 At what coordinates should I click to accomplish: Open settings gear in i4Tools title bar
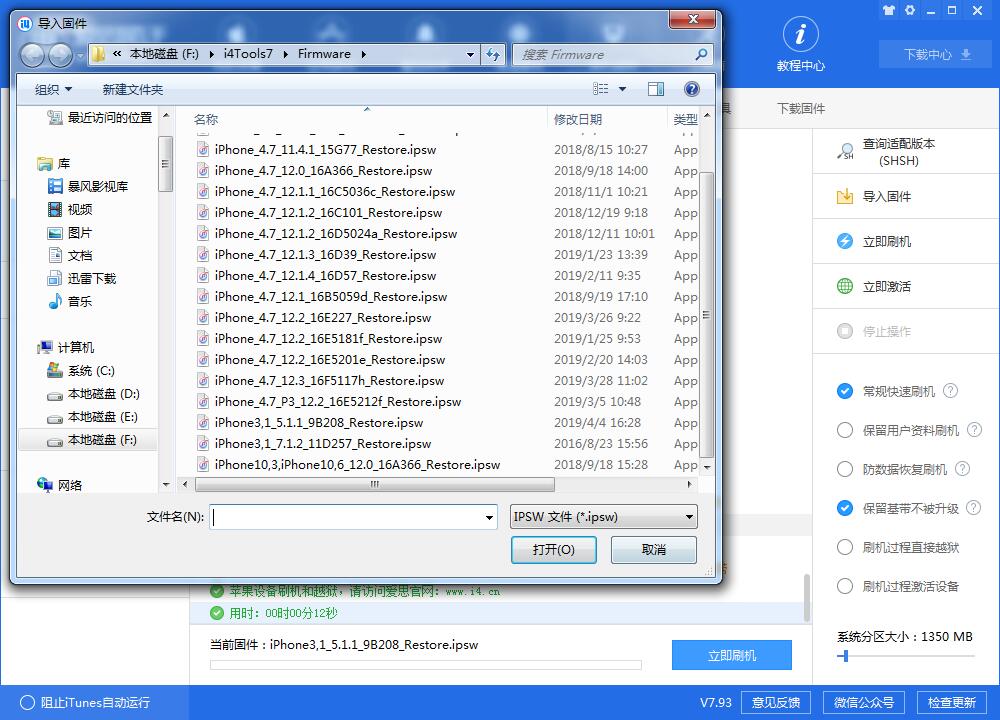tap(910, 10)
